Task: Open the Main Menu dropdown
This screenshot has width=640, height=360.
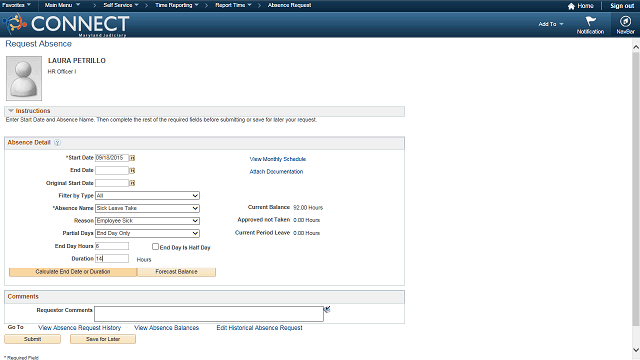Action: (x=62, y=5)
